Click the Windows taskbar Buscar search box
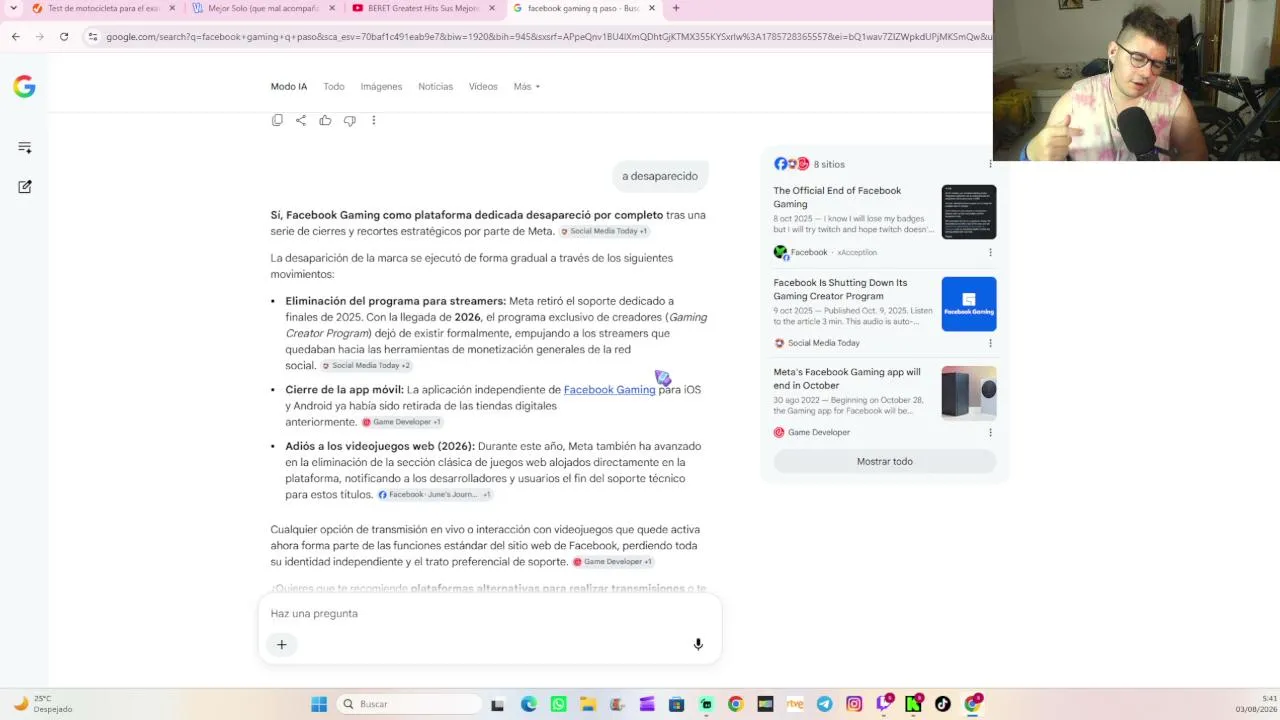Viewport: 1280px width, 720px height. [x=411, y=704]
